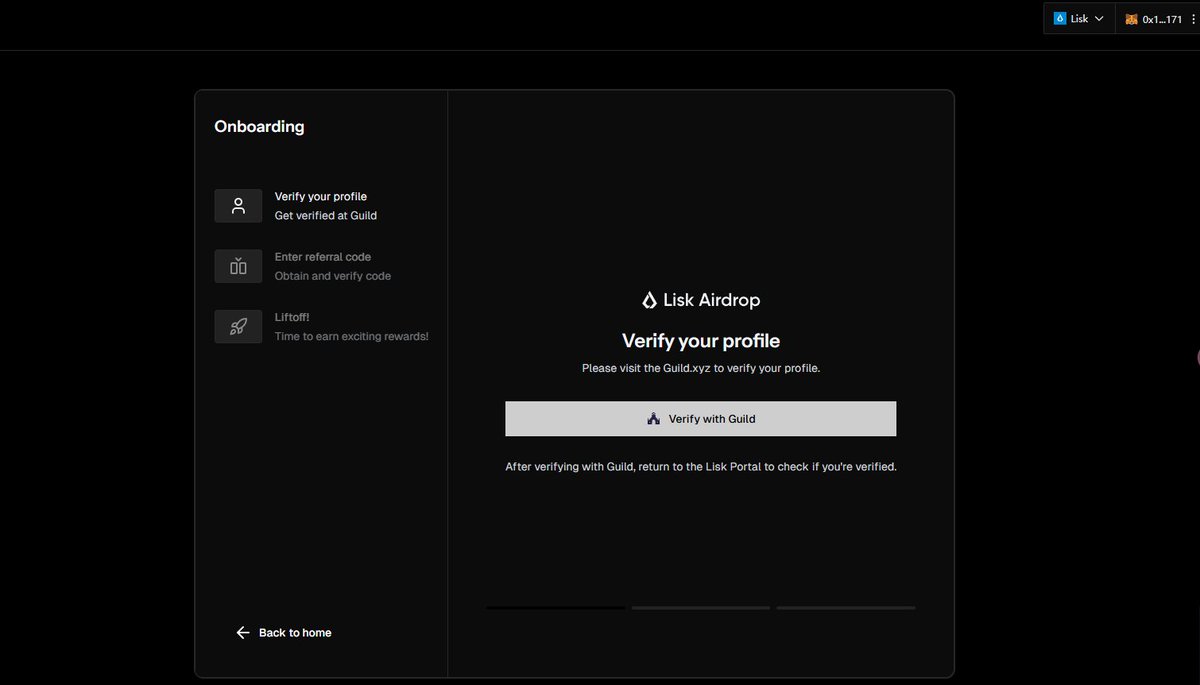
Task: Click the Onboarding heading text
Action: [x=259, y=126]
